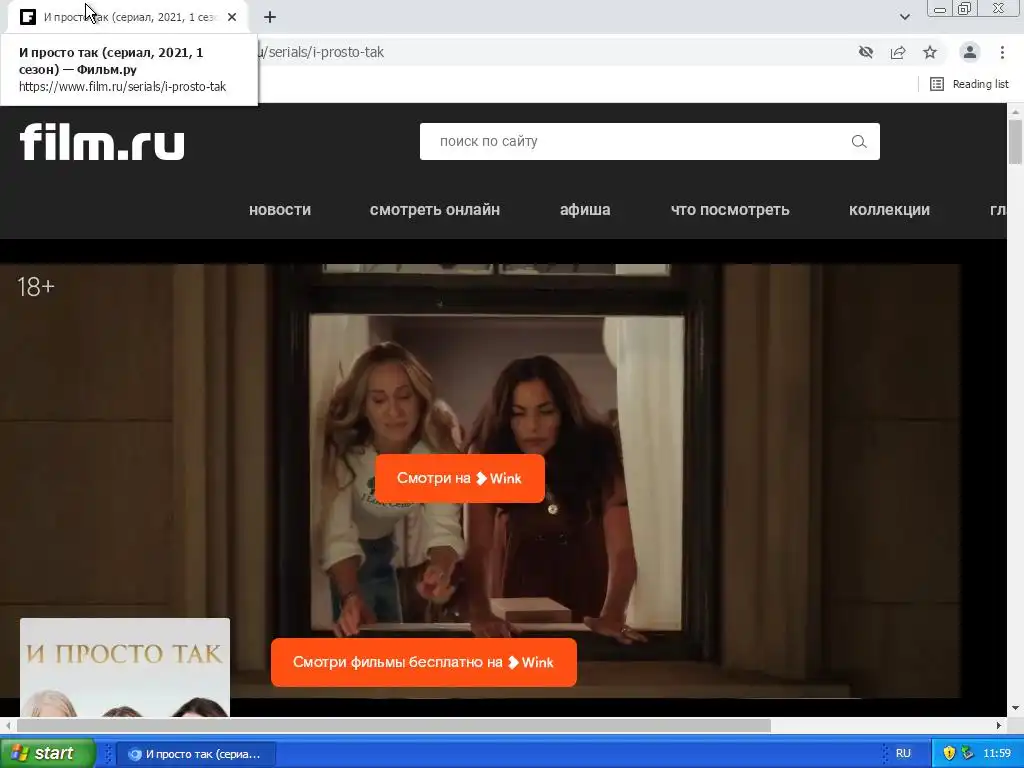Screen dimensions: 1024x768
Task: Click the security shield tray icon
Action: [949, 754]
